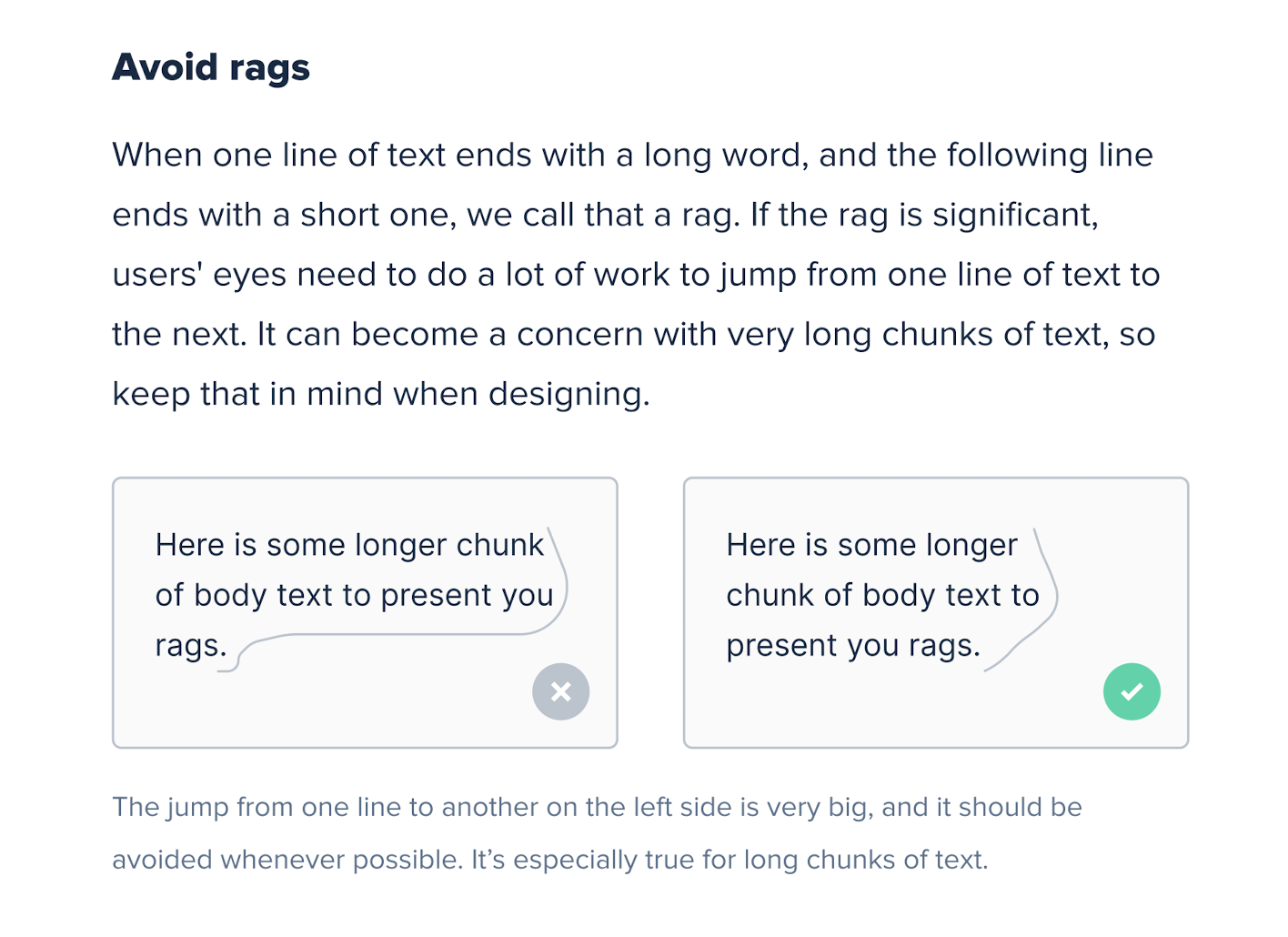The width and height of the screenshot is (1288, 937).
Task: Click the "of body text to present you" line
Action: [355, 595]
